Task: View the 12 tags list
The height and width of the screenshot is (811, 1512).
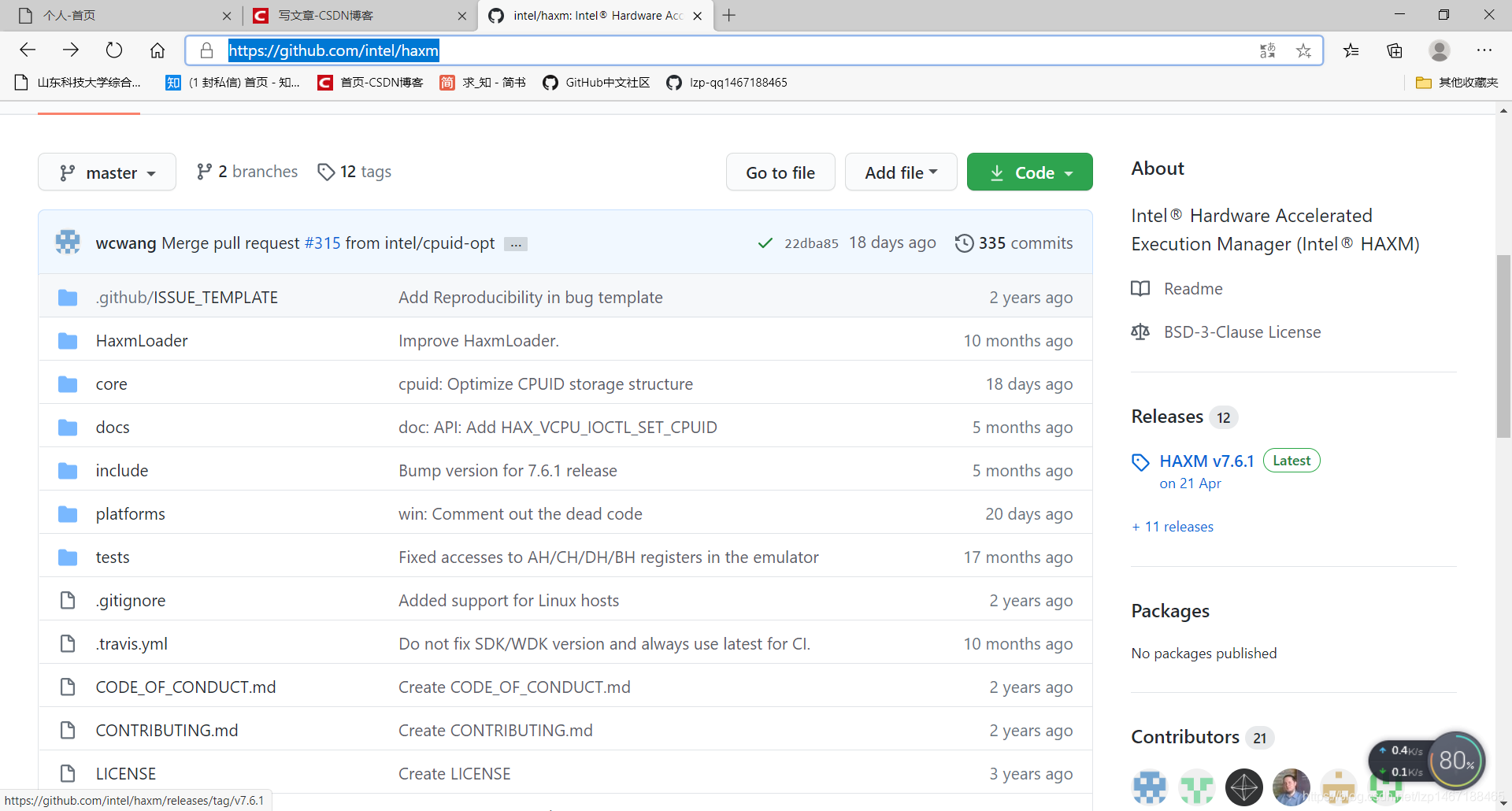Action: pyautogui.click(x=354, y=172)
